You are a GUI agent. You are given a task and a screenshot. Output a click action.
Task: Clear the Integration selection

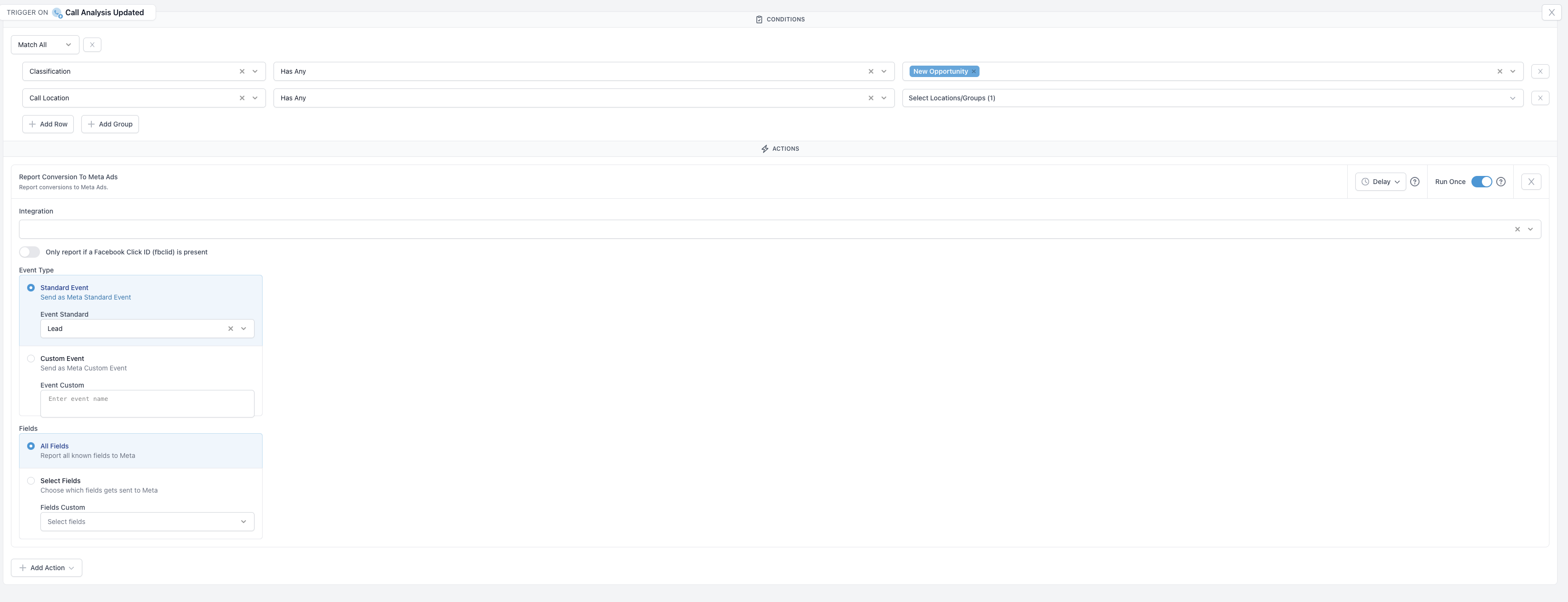click(x=1518, y=230)
